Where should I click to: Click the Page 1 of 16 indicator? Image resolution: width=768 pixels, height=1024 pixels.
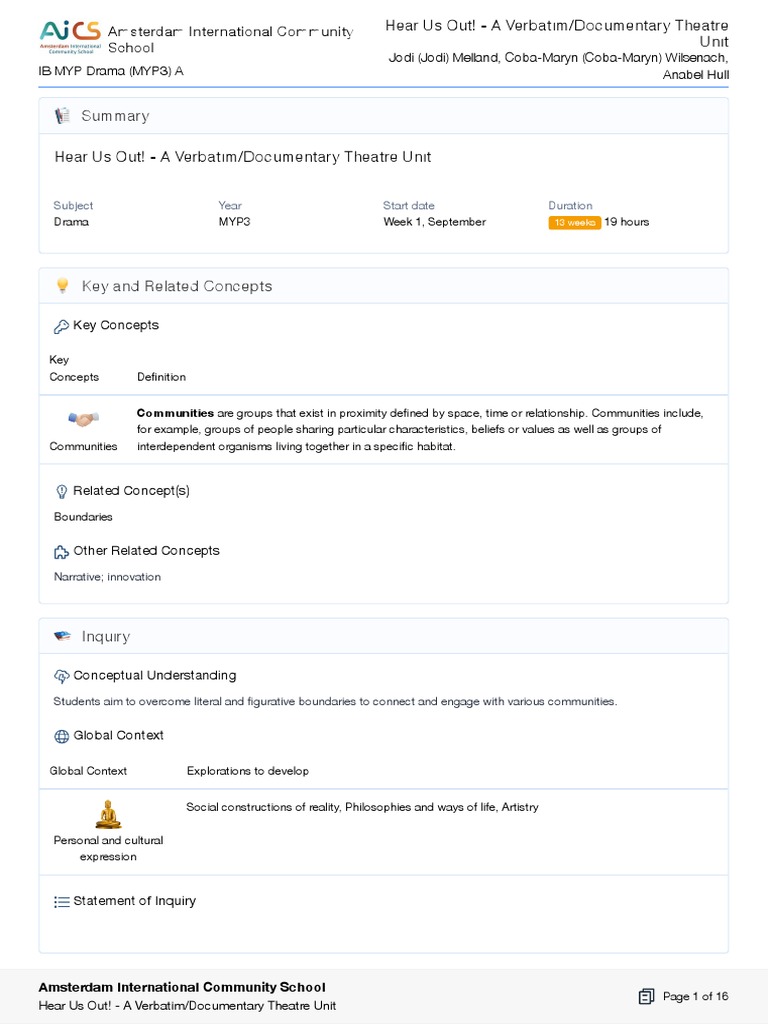(x=695, y=996)
